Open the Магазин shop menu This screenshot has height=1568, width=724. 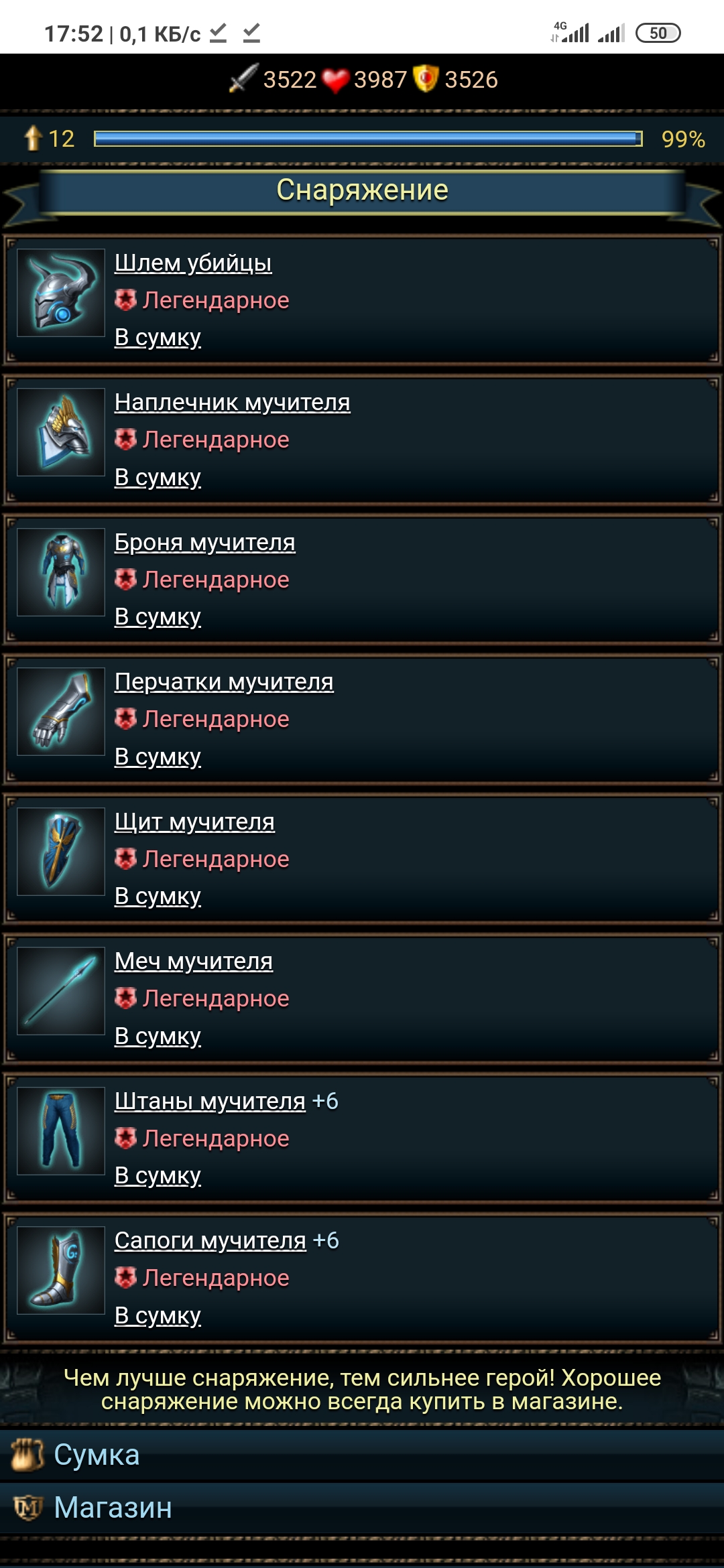[x=362, y=1508]
